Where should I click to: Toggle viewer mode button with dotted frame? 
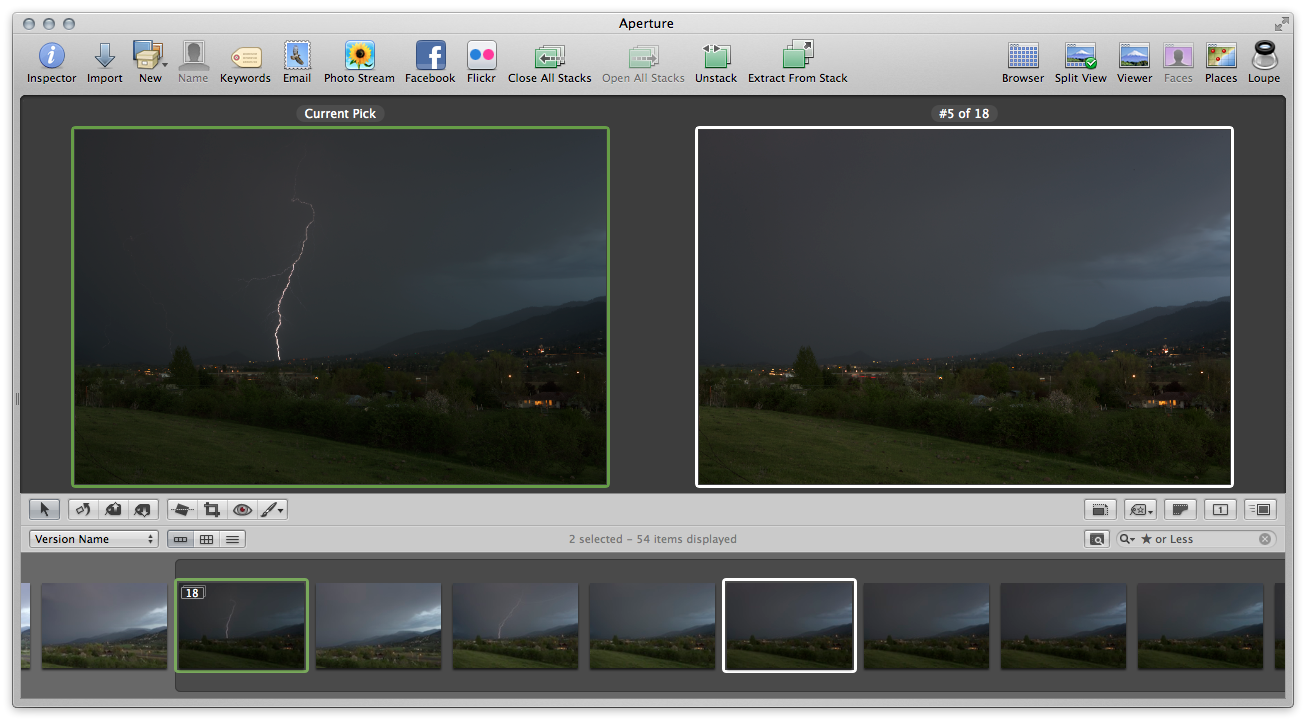(1100, 510)
